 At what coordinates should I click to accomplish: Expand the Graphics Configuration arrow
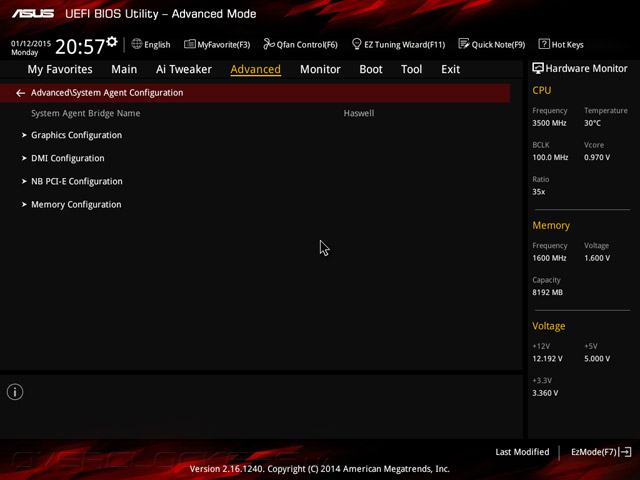[x=24, y=135]
